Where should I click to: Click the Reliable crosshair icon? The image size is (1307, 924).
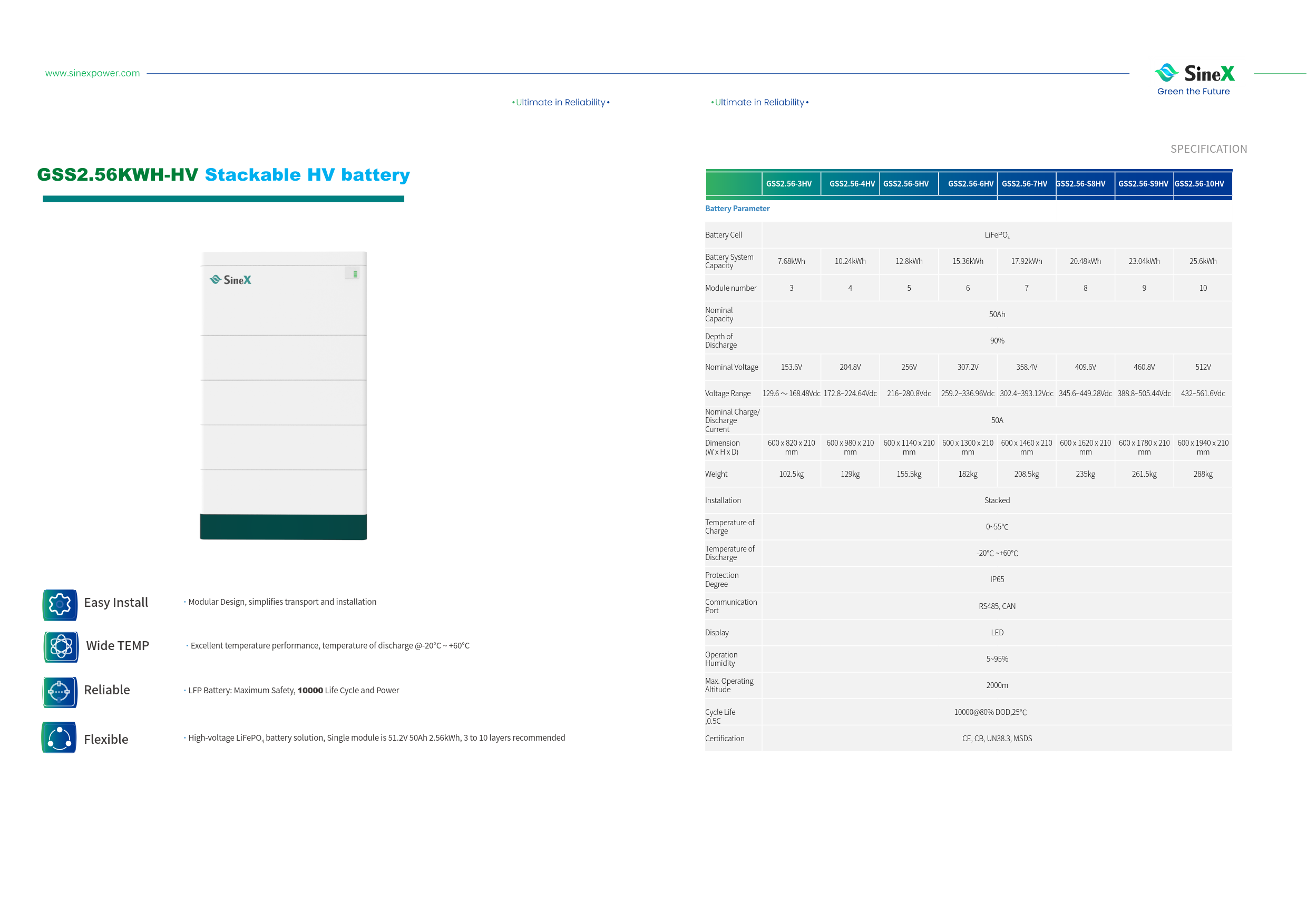pos(60,692)
